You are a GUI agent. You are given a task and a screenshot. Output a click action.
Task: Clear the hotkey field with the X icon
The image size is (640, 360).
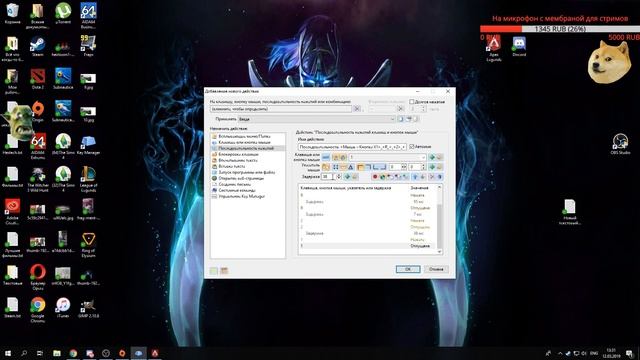click(357, 109)
